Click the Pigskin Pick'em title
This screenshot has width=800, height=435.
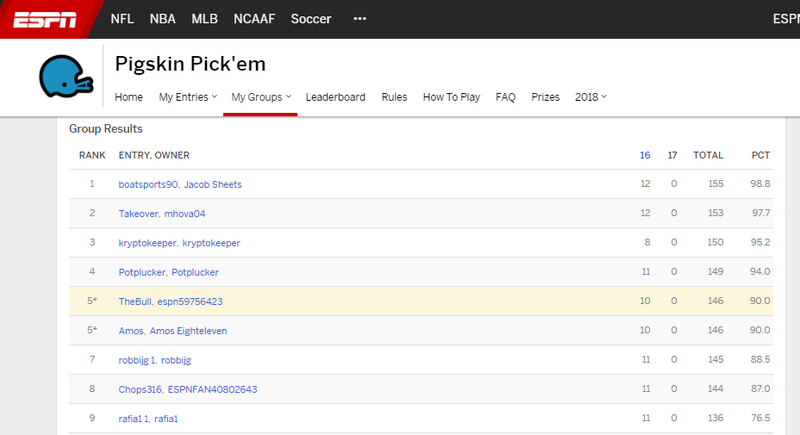pyautogui.click(x=190, y=64)
